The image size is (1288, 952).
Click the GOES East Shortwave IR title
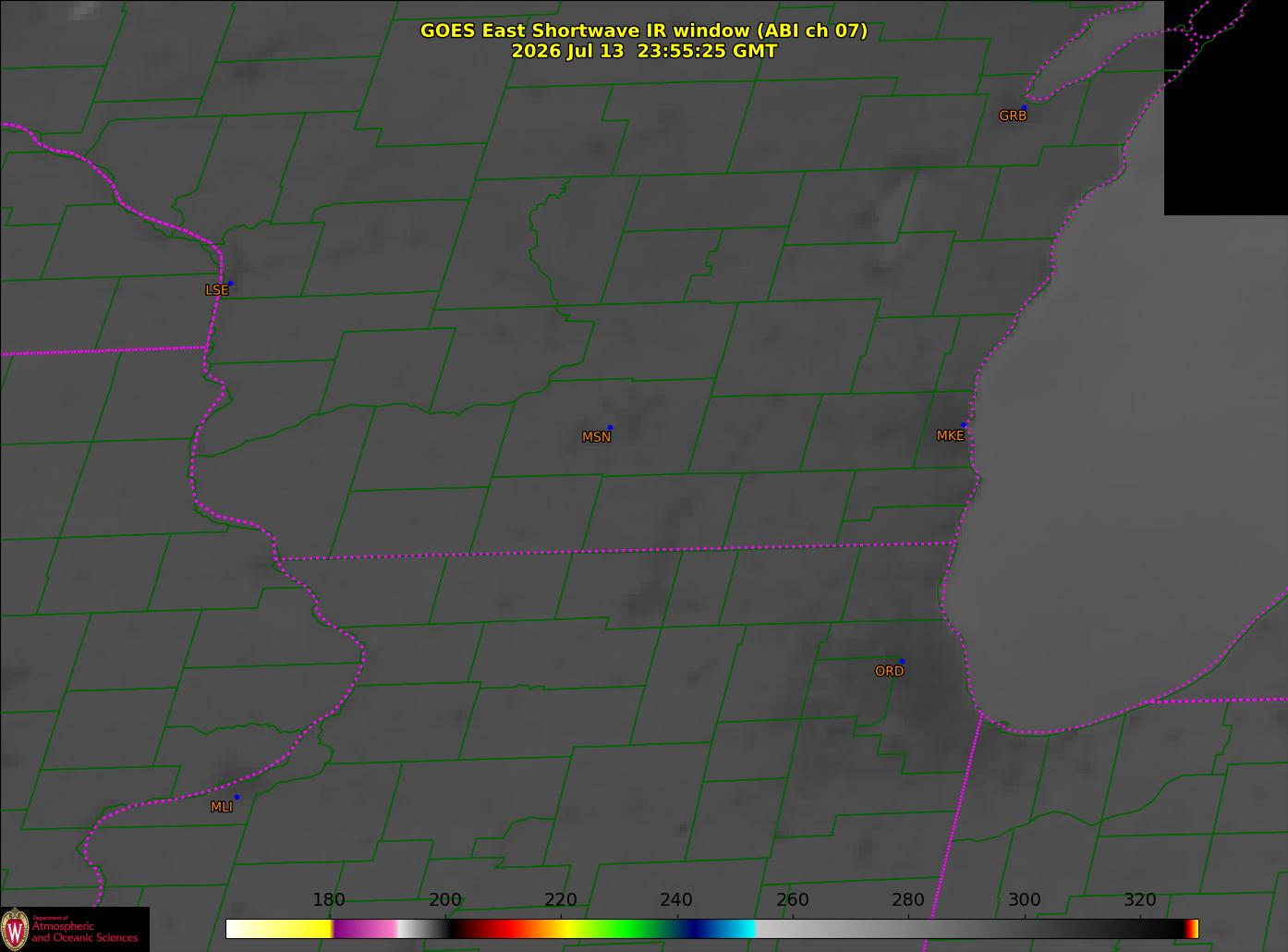pos(644,31)
